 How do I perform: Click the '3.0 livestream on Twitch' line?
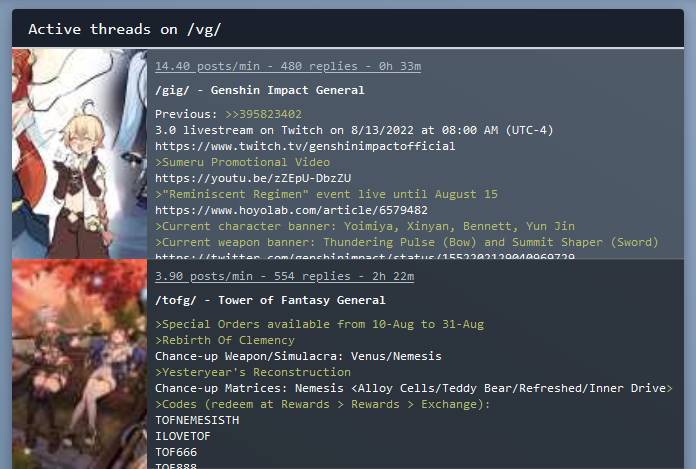[354, 130]
